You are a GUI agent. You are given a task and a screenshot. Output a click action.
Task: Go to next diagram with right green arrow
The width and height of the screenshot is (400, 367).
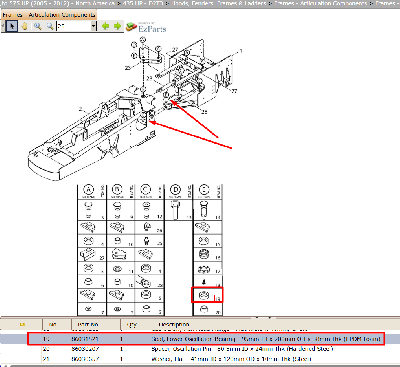point(117,26)
